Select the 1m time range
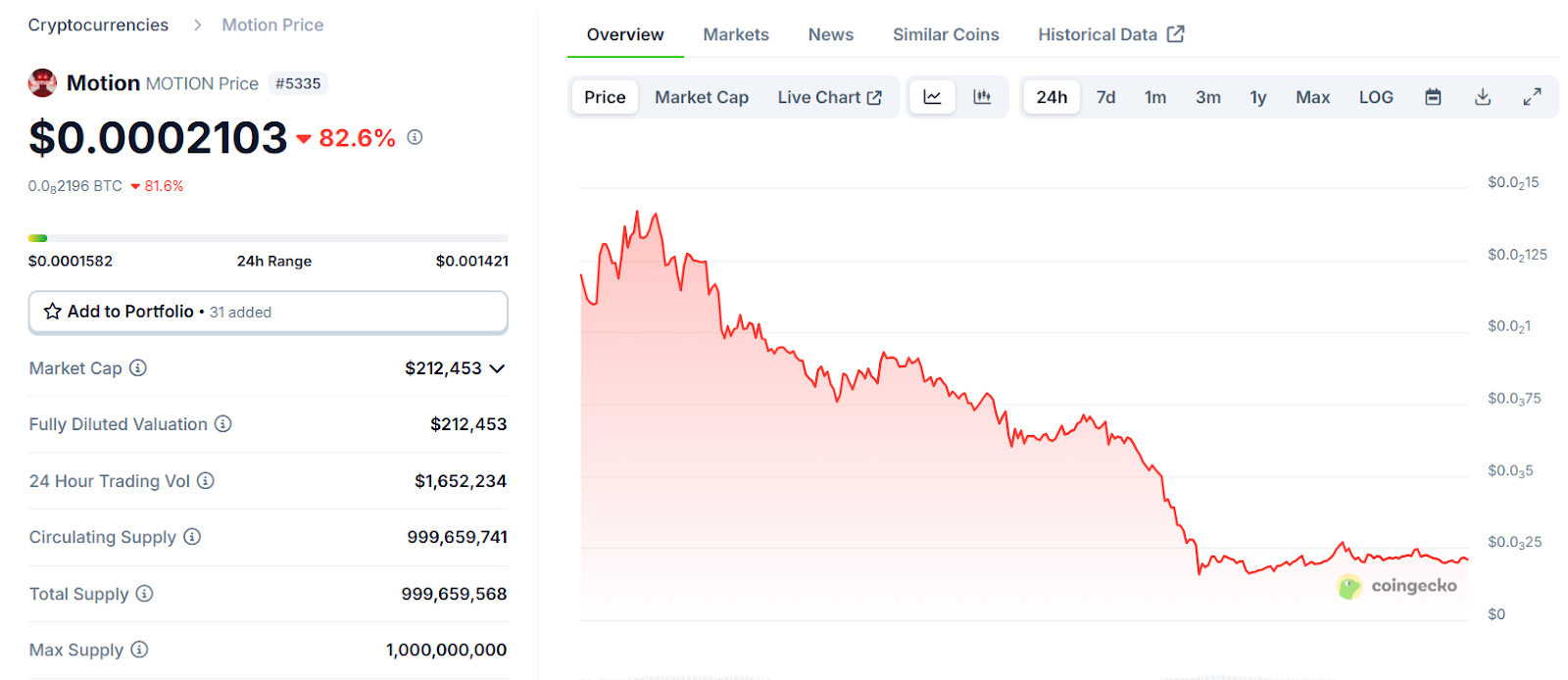This screenshot has height=680, width=1568. tap(1155, 97)
